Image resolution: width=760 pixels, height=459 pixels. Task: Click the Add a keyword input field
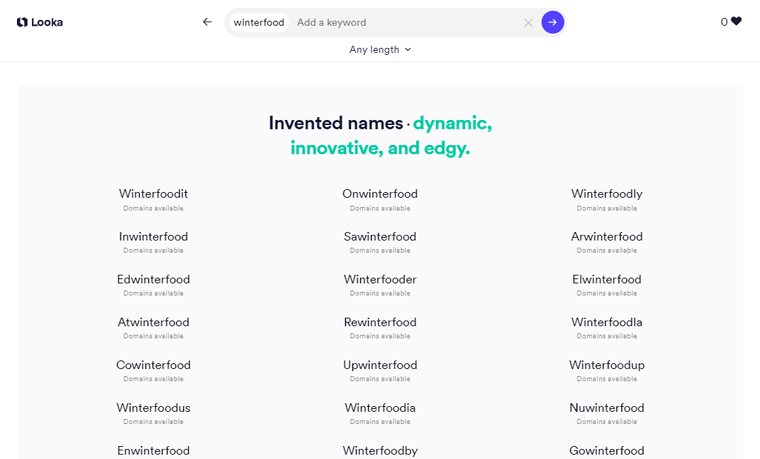[x=400, y=22]
